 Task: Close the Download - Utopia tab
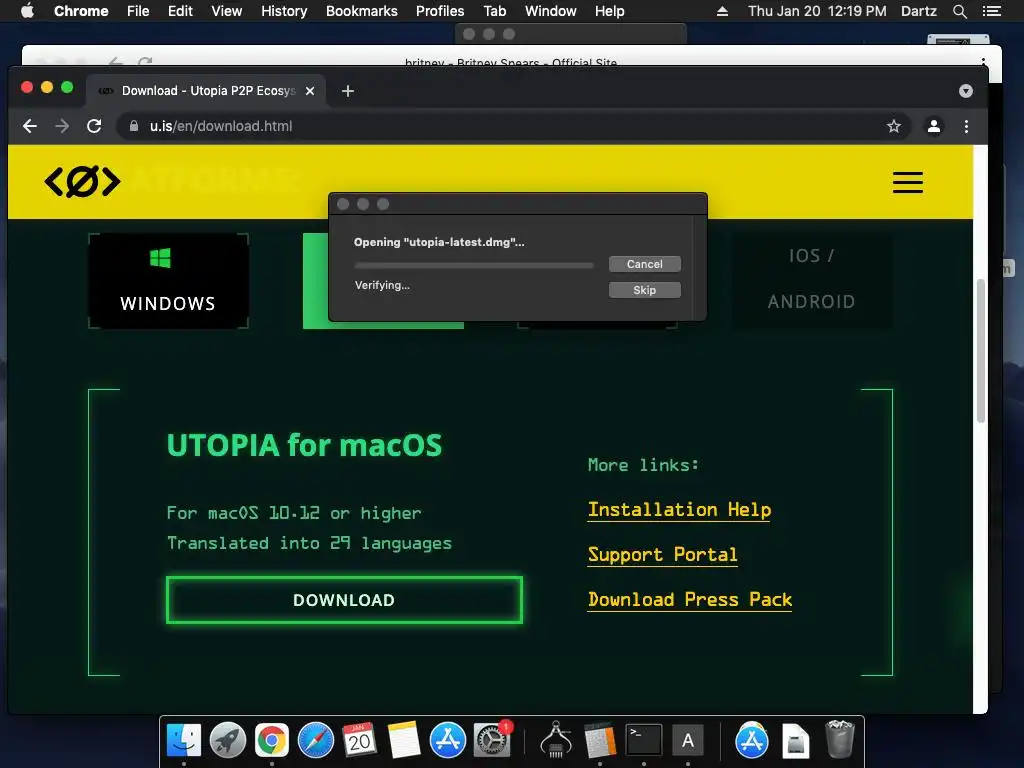tap(310, 91)
